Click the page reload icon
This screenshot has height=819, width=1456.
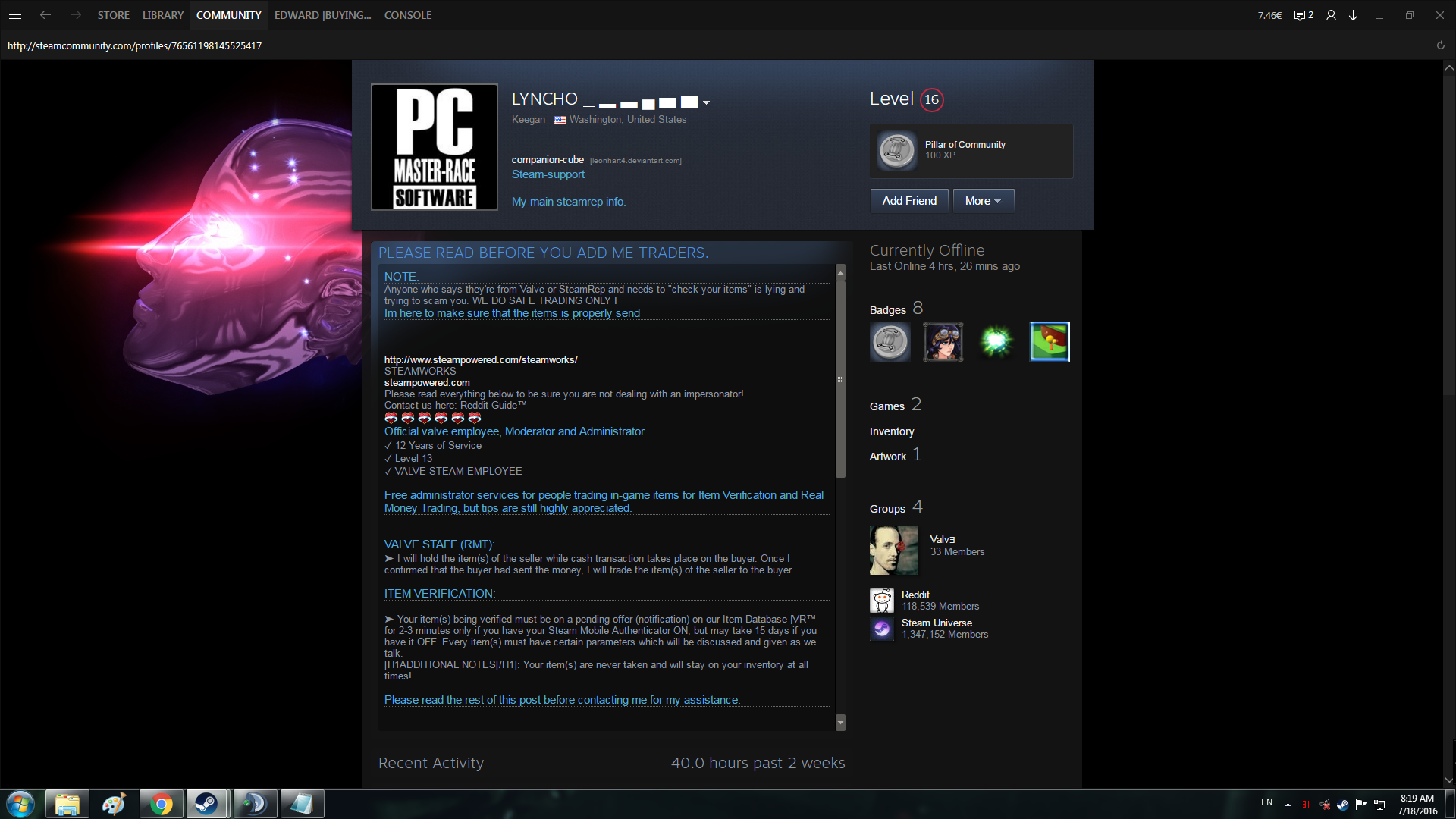click(1440, 45)
